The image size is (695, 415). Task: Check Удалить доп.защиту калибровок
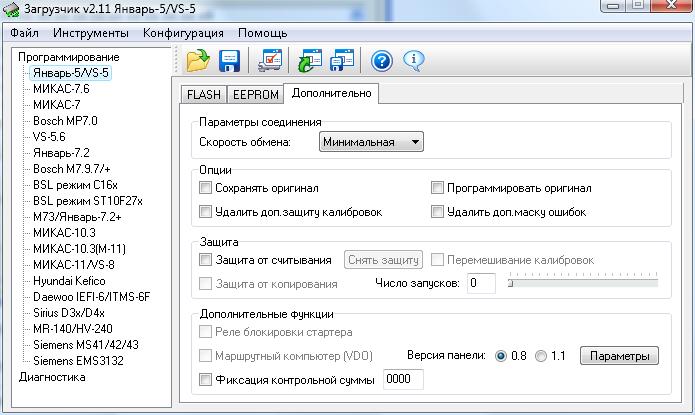click(x=205, y=211)
